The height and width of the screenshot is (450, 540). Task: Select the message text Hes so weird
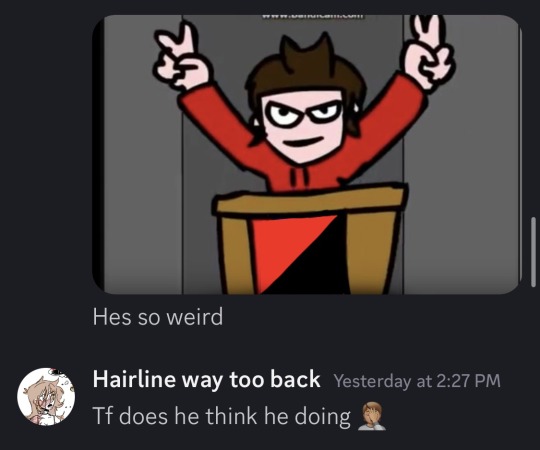pos(158,316)
